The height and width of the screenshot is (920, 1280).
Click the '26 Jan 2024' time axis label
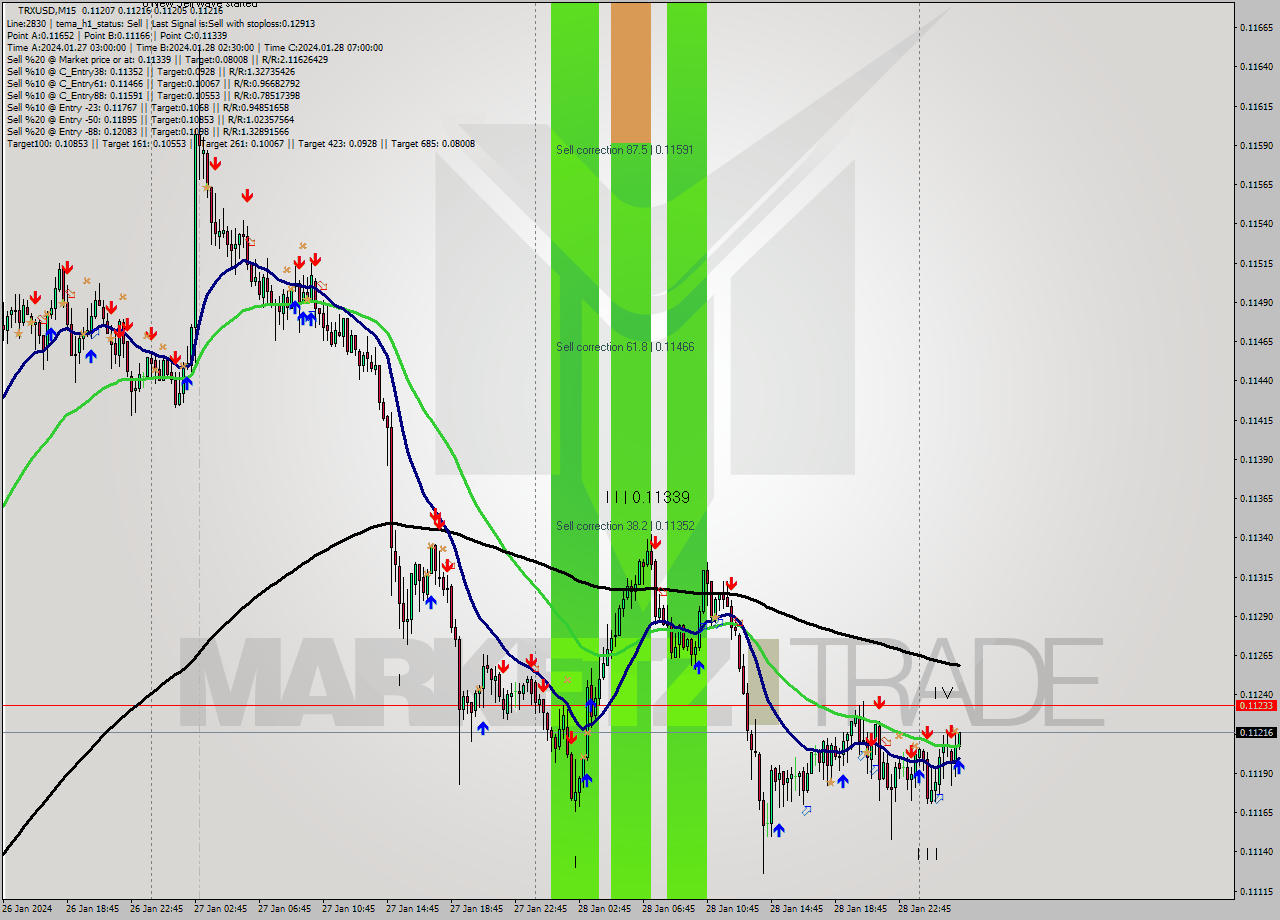(x=27, y=909)
